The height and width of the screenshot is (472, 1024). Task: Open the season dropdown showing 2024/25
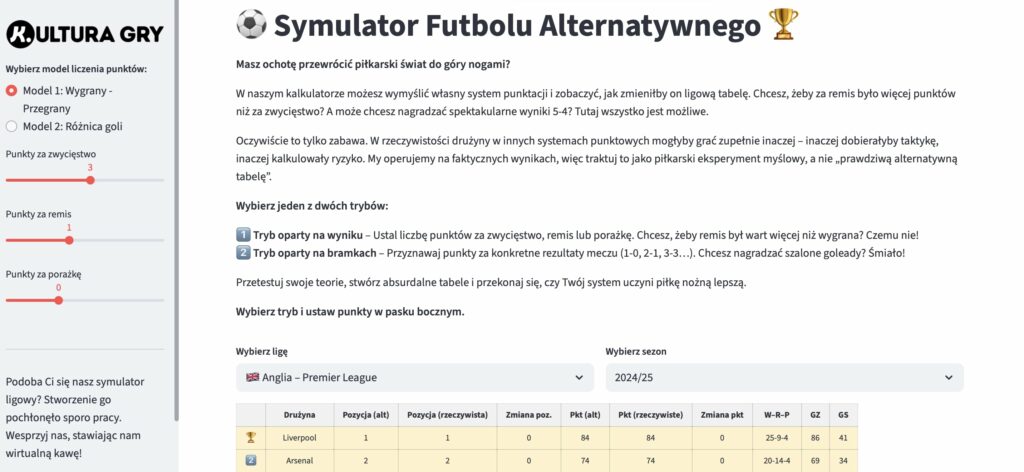784,377
